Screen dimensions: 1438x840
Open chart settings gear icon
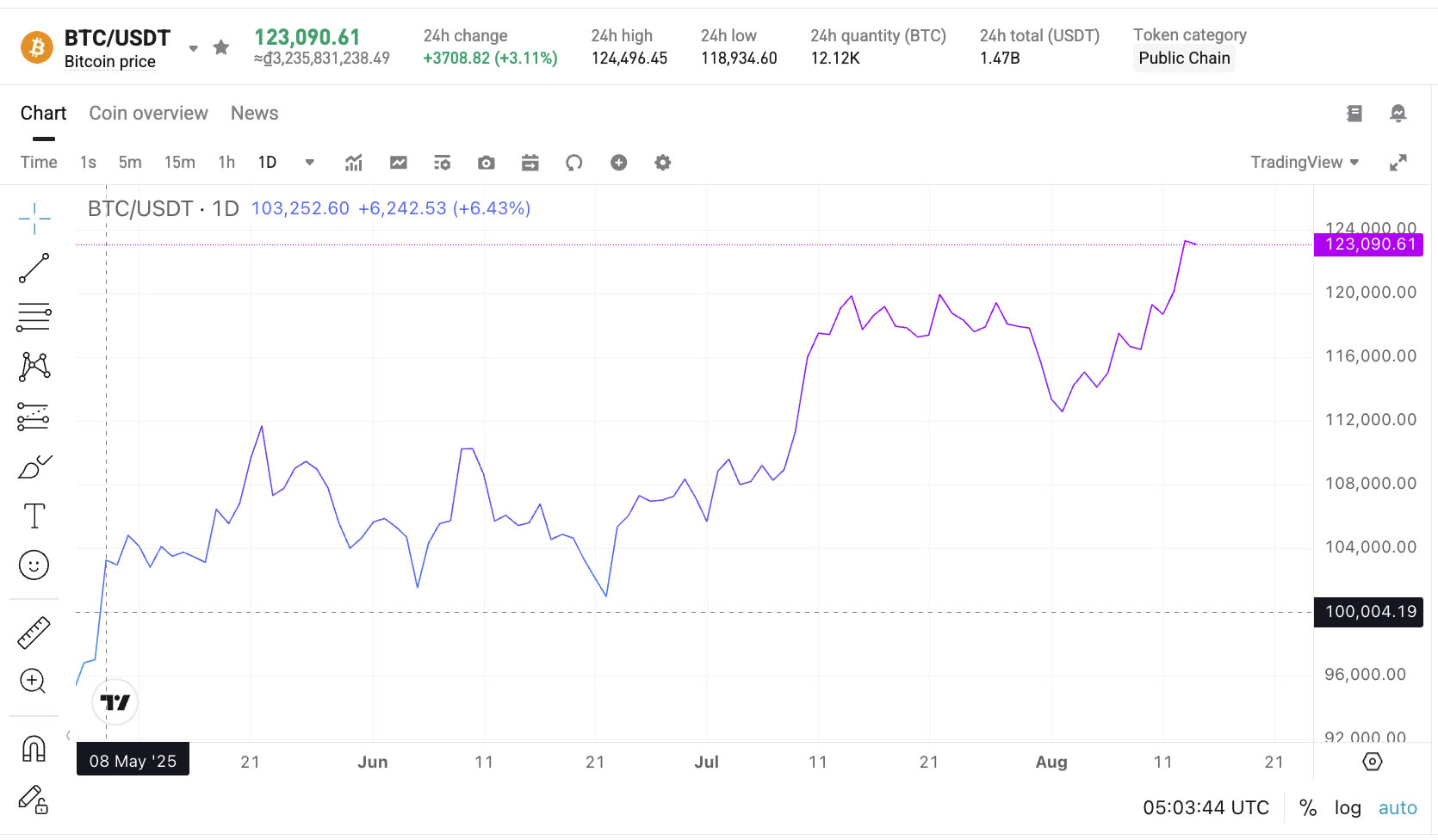[x=662, y=163]
